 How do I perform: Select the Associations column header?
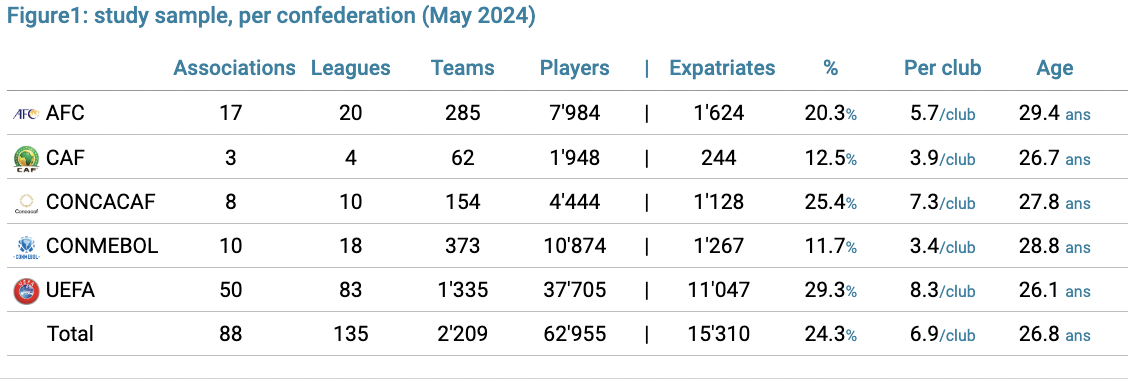pyautogui.click(x=235, y=68)
